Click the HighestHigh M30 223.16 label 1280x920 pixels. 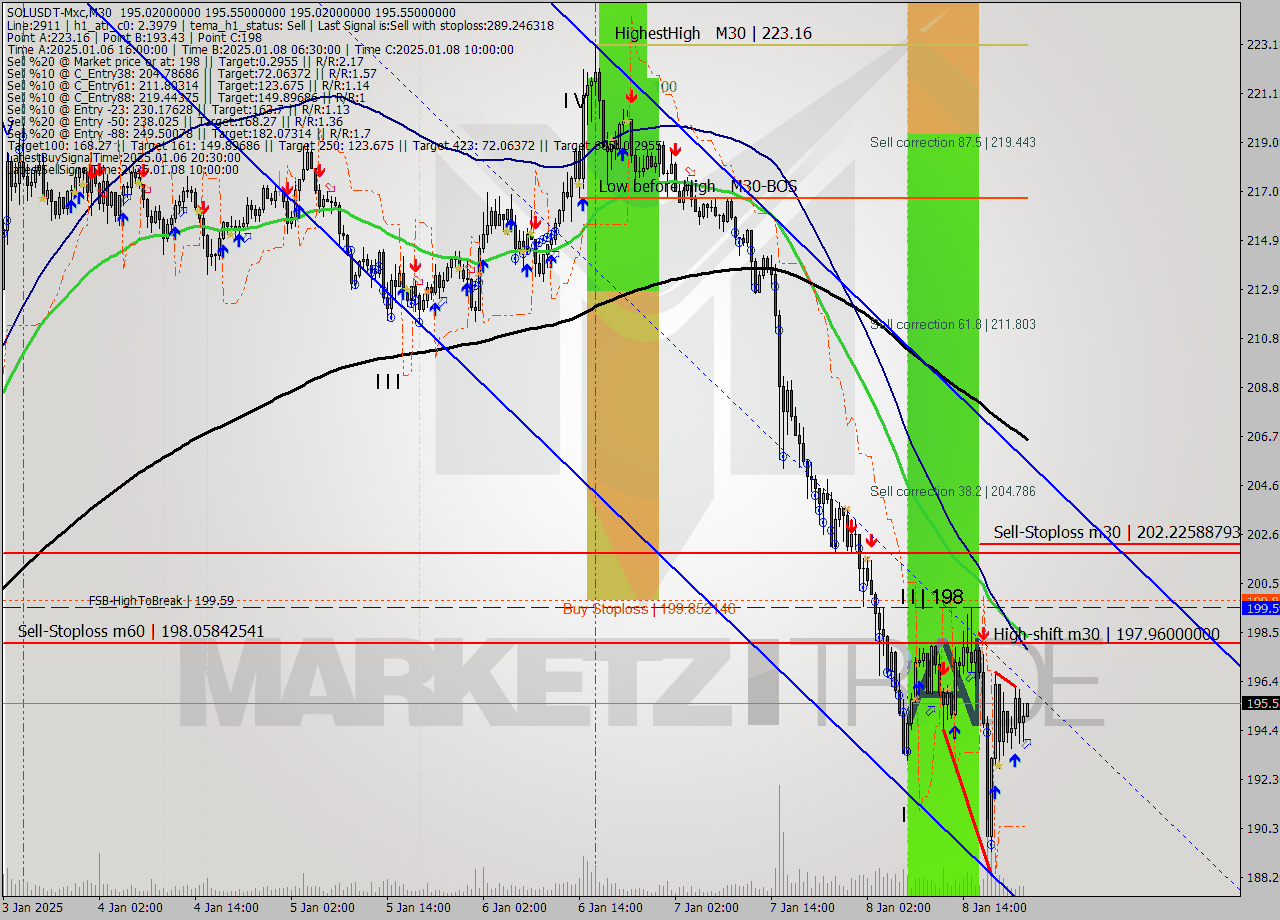pos(713,33)
